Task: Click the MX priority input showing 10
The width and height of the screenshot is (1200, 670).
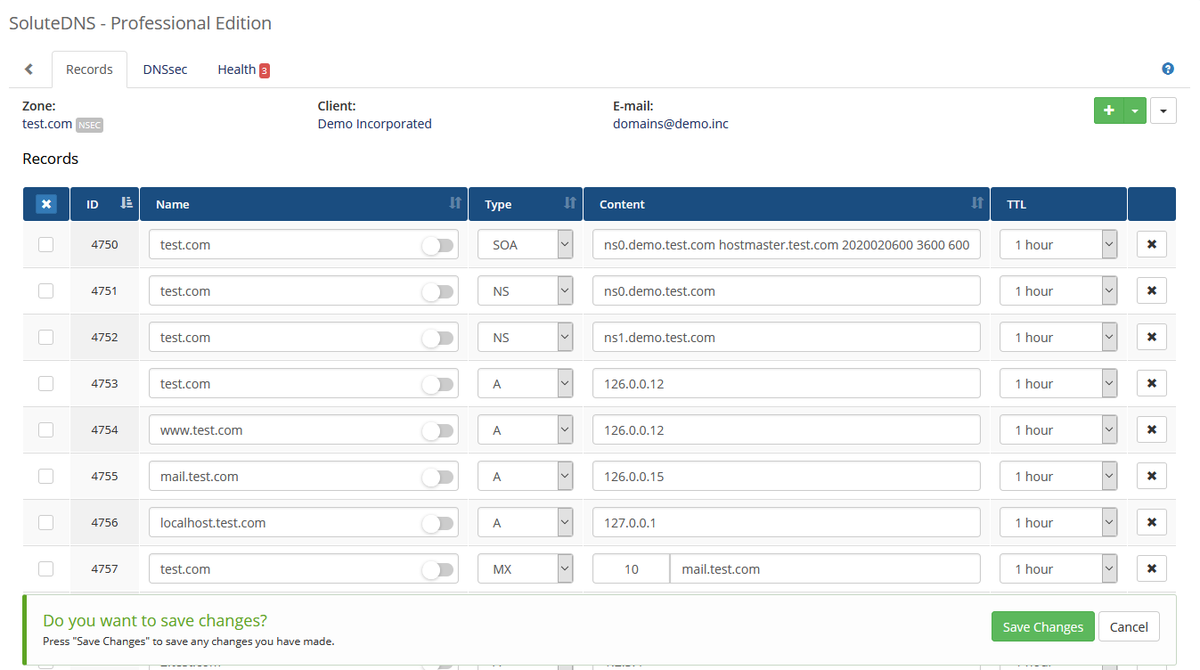Action: point(630,568)
